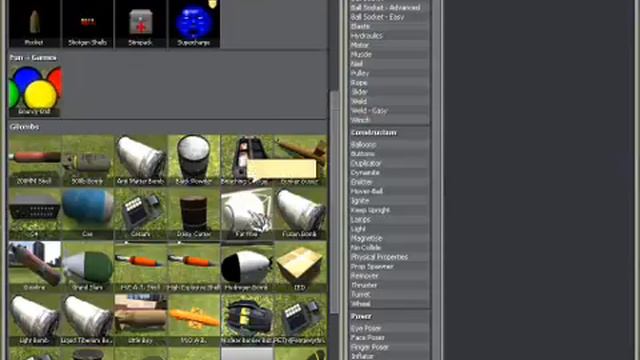Choose the Finger Poser tool
Viewport: 640px width, 360px height.
coord(390,347)
